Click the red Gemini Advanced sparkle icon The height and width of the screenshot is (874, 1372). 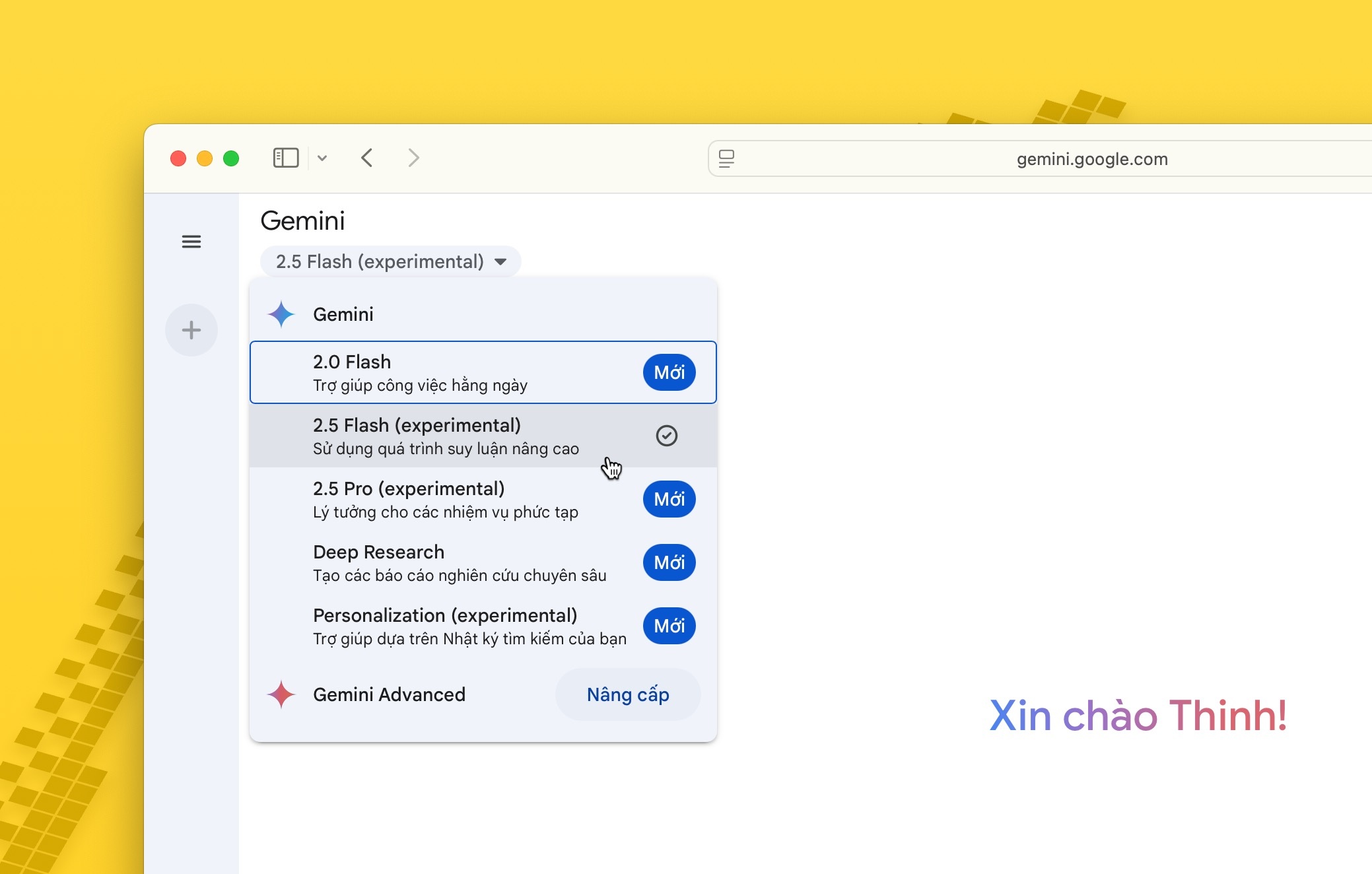281,694
